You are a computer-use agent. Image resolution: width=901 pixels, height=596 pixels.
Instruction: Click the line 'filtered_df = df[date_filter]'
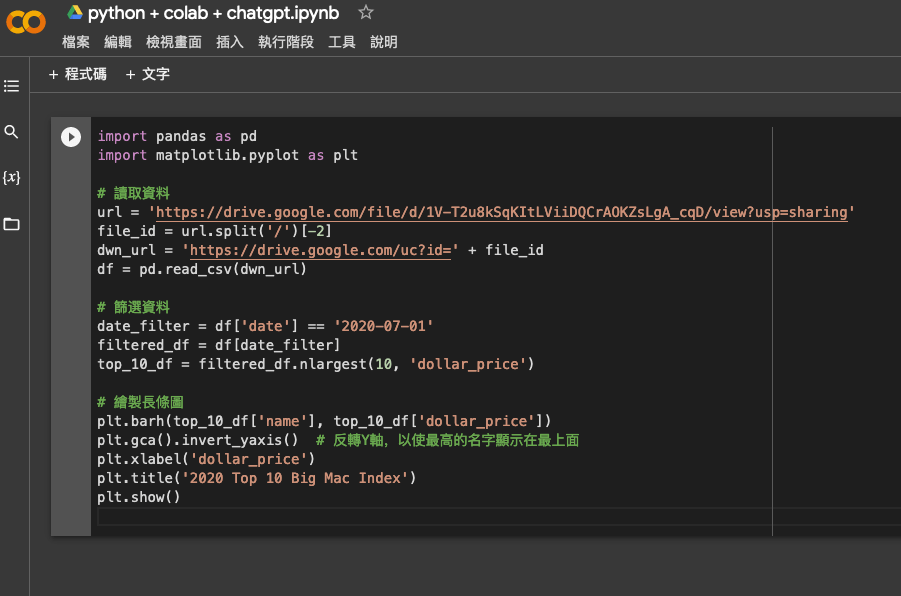219,345
